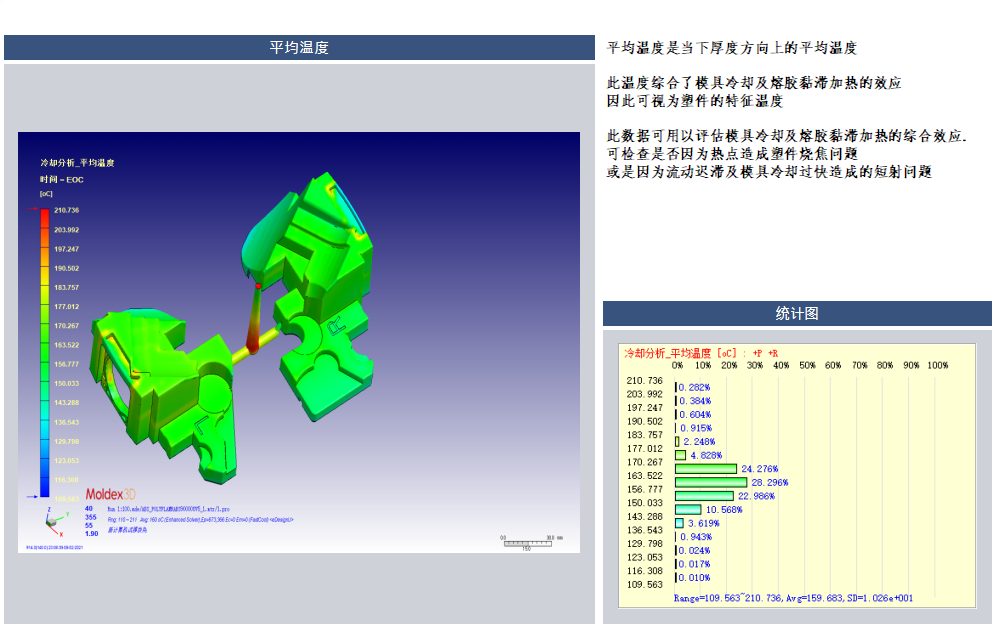
Task: Select the 平均温度 section header
Action: 299,48
